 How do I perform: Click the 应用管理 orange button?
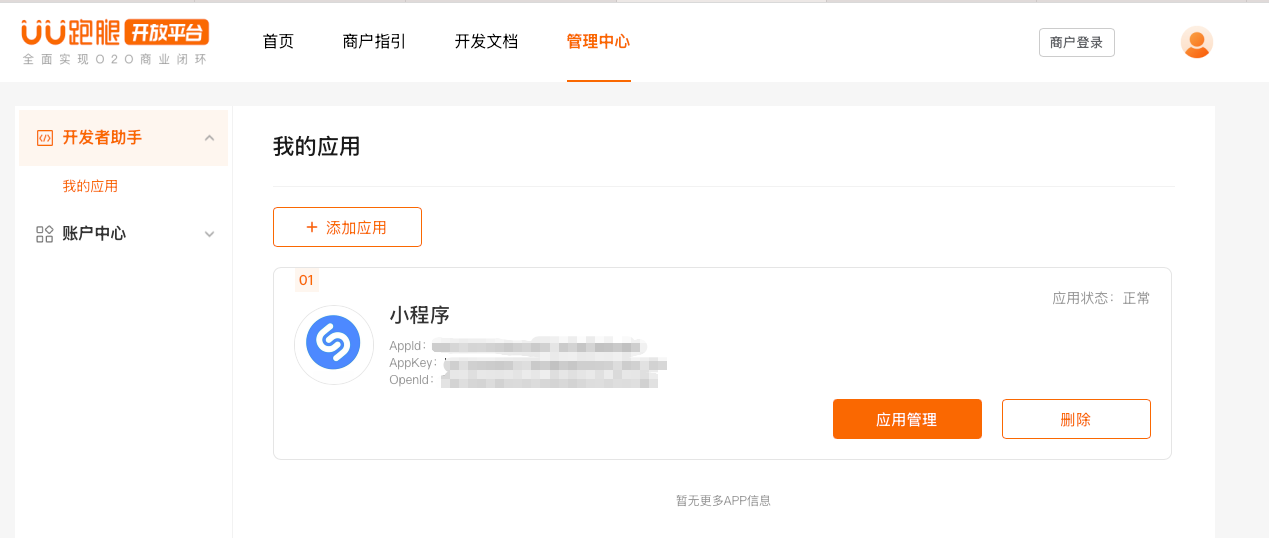click(906, 419)
